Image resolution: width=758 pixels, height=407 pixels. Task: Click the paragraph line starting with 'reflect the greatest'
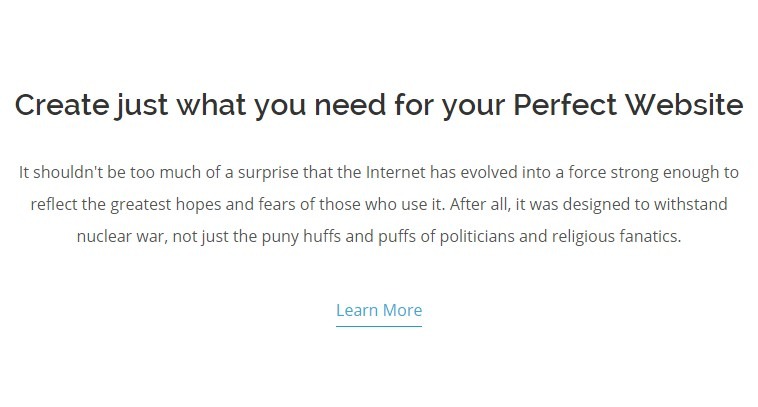(x=379, y=204)
